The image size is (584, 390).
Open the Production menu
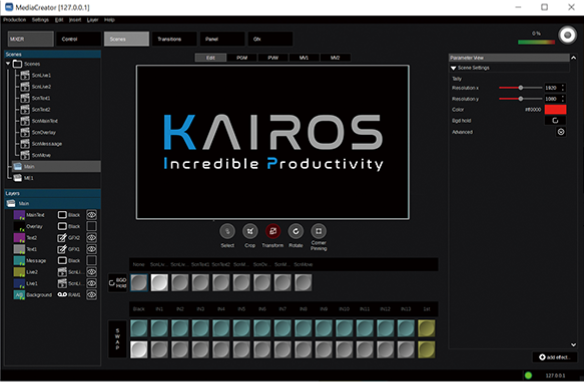(15, 20)
